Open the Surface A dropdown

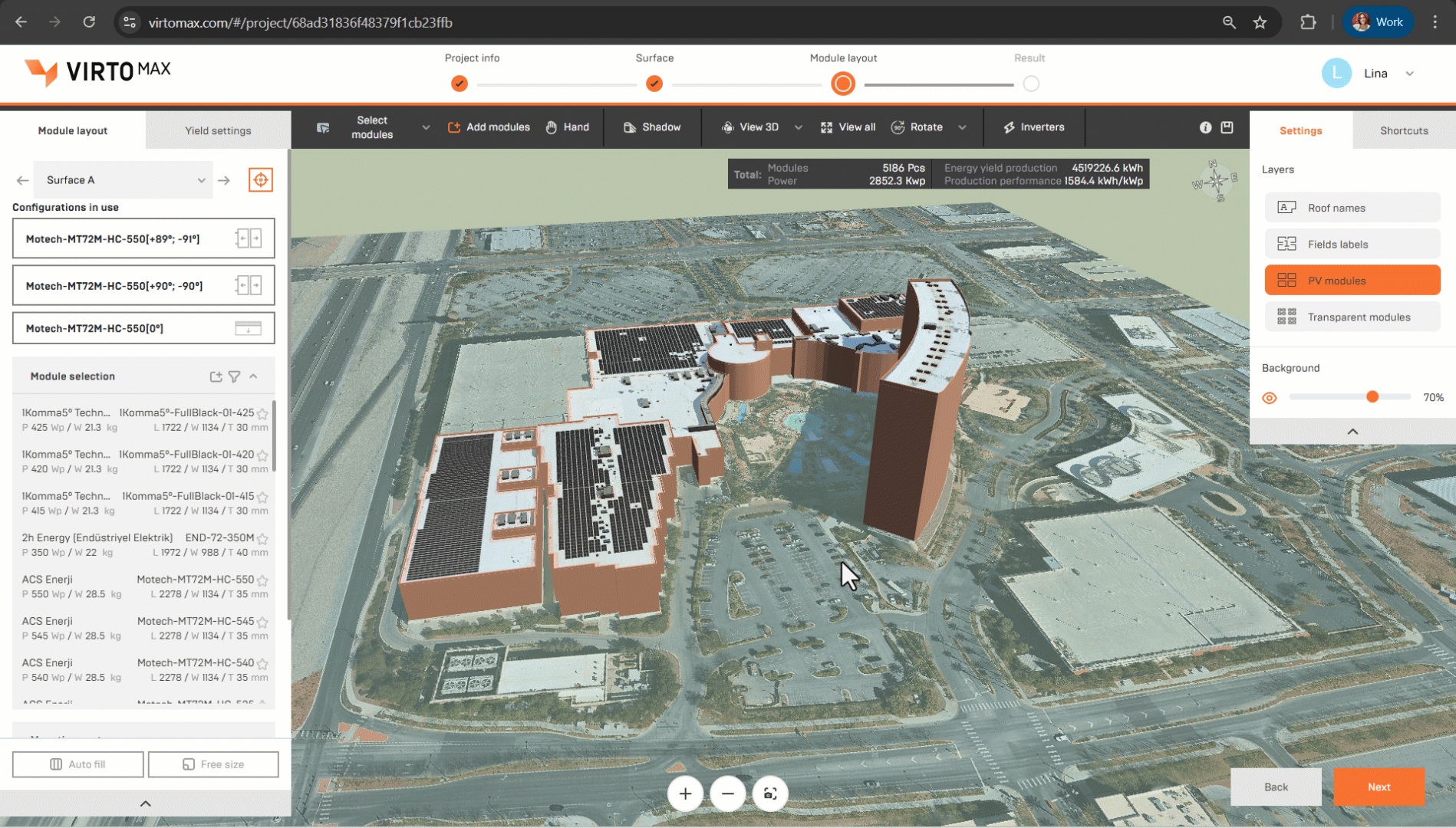click(x=124, y=180)
